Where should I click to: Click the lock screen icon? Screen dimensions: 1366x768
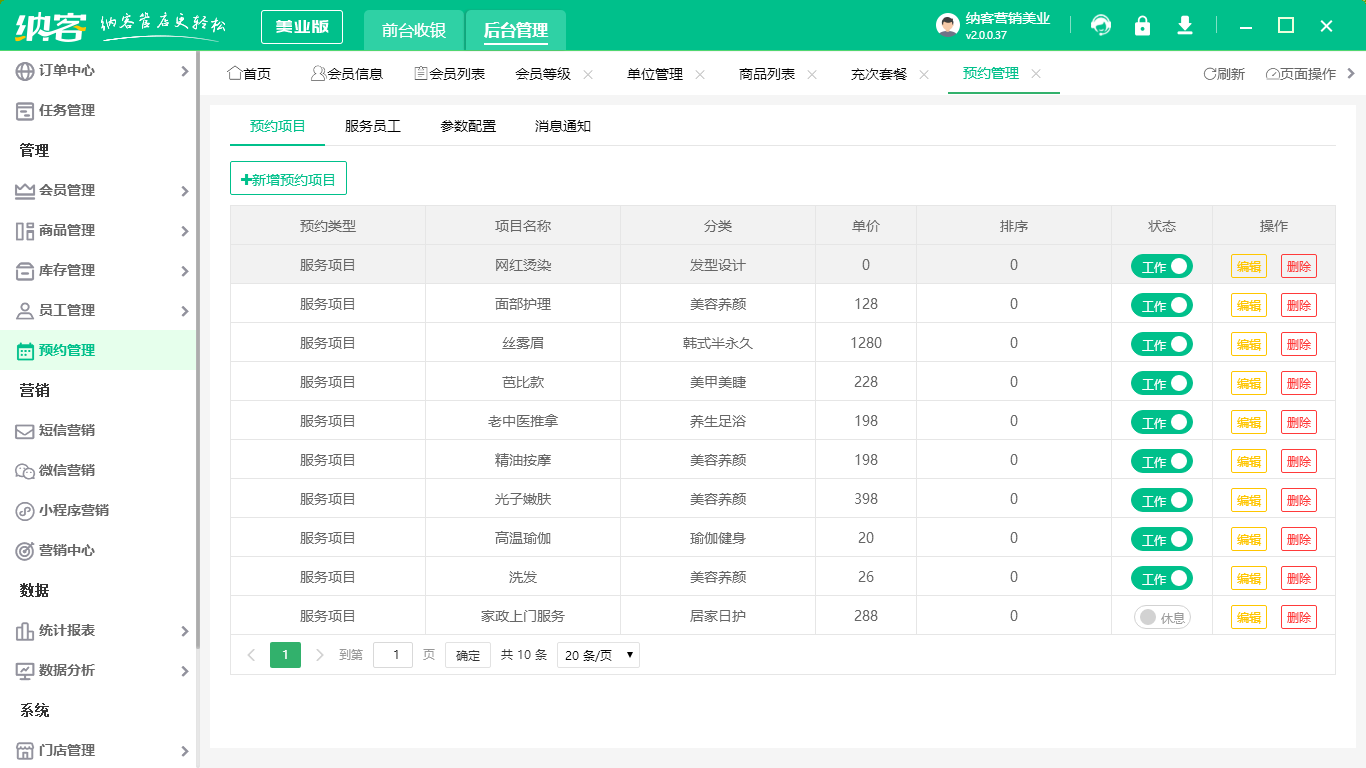(x=1143, y=26)
